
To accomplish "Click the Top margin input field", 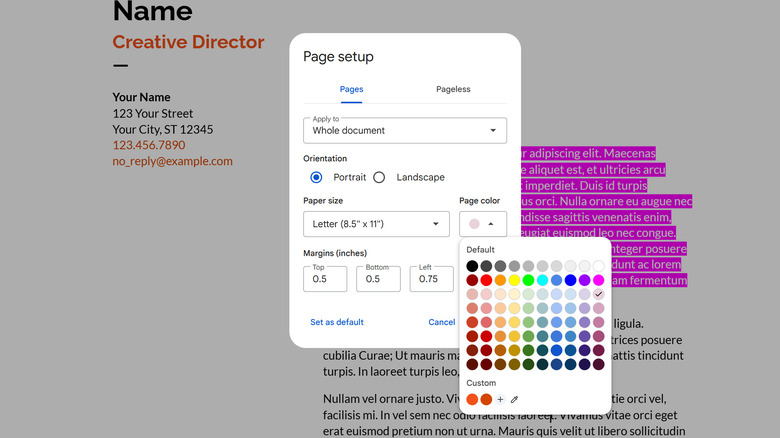I will 325,279.
